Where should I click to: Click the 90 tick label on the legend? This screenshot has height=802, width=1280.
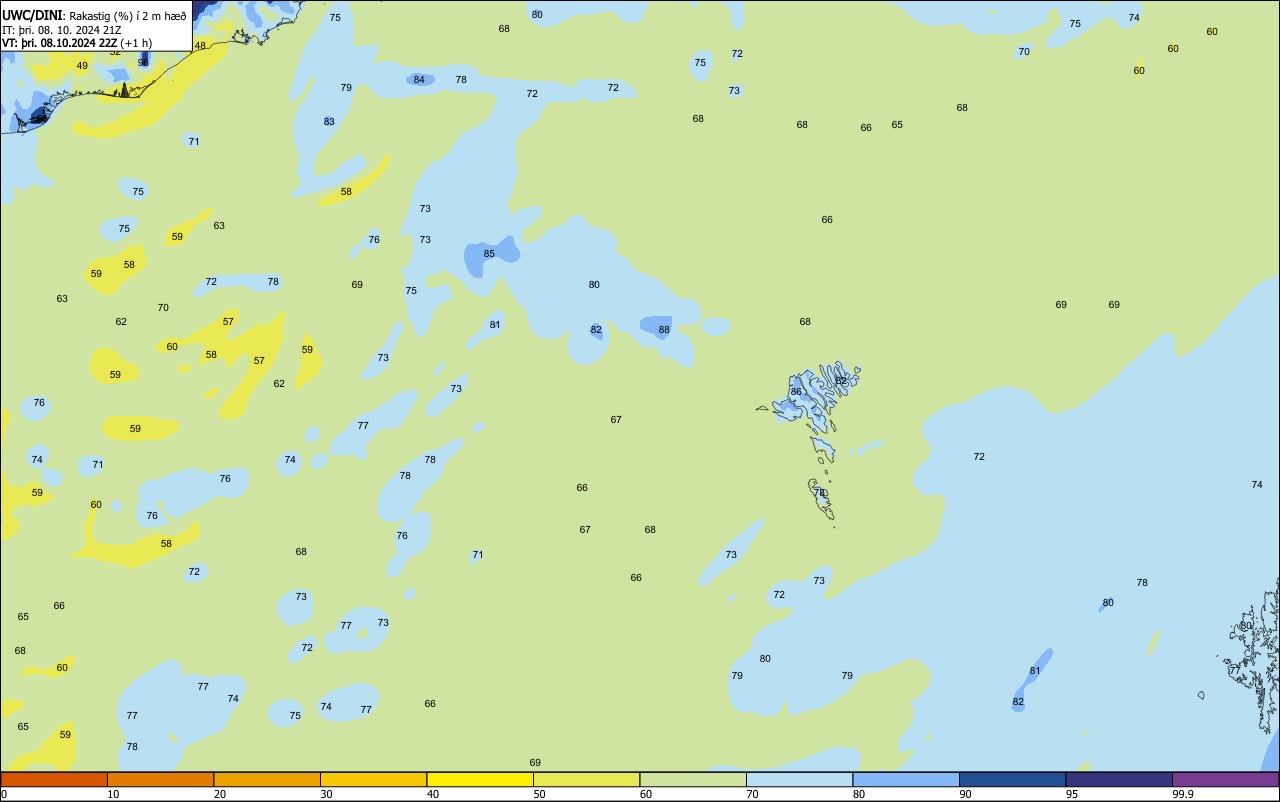[965, 794]
